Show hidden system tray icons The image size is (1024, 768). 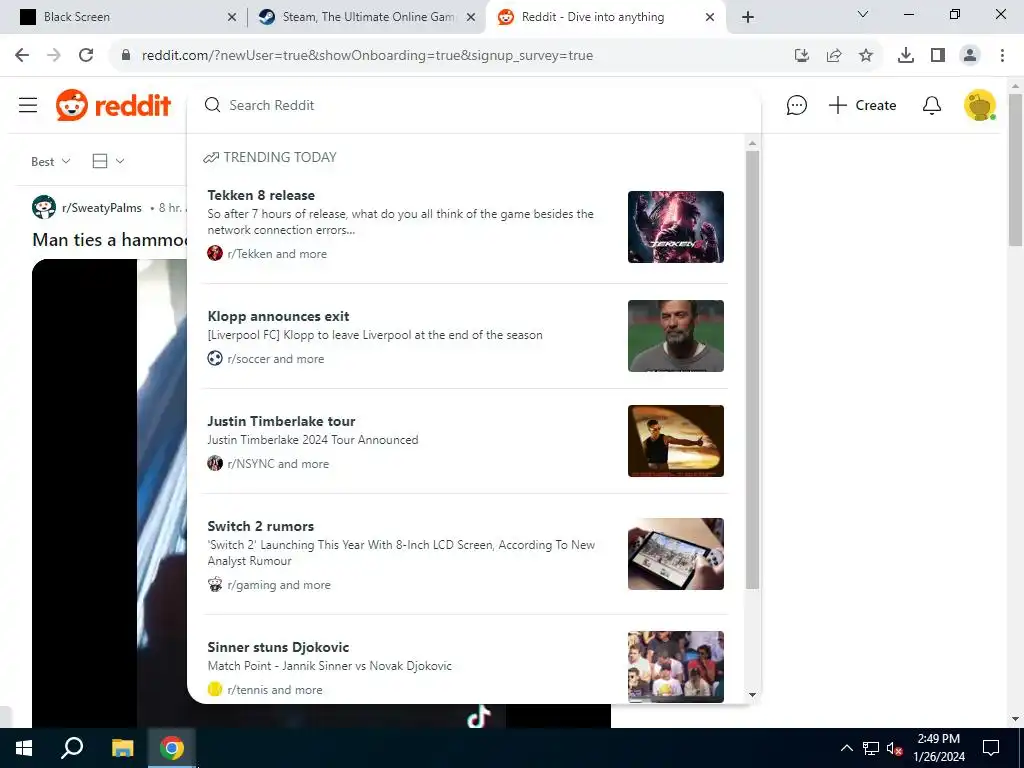point(846,748)
